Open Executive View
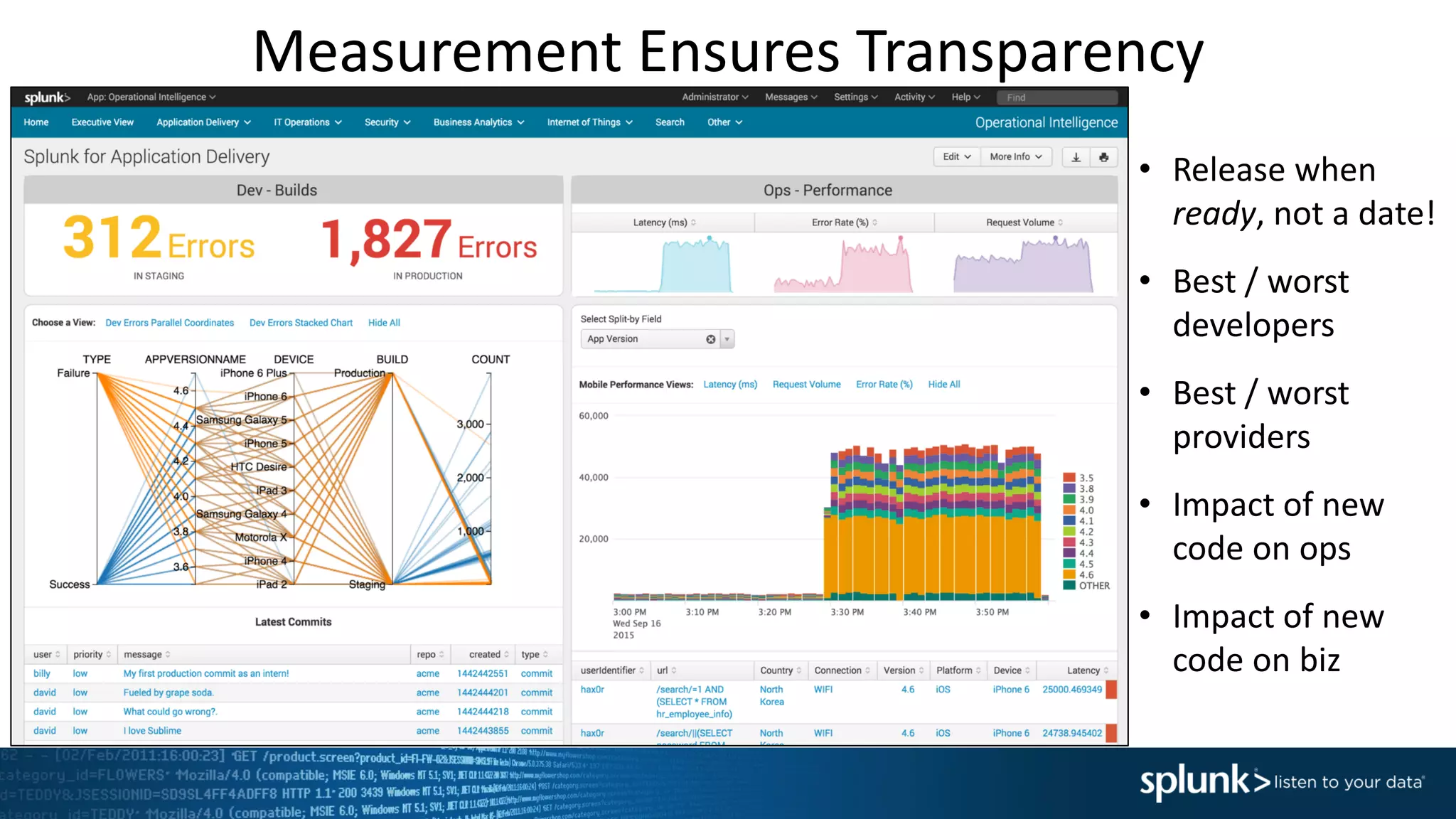 coord(102,122)
